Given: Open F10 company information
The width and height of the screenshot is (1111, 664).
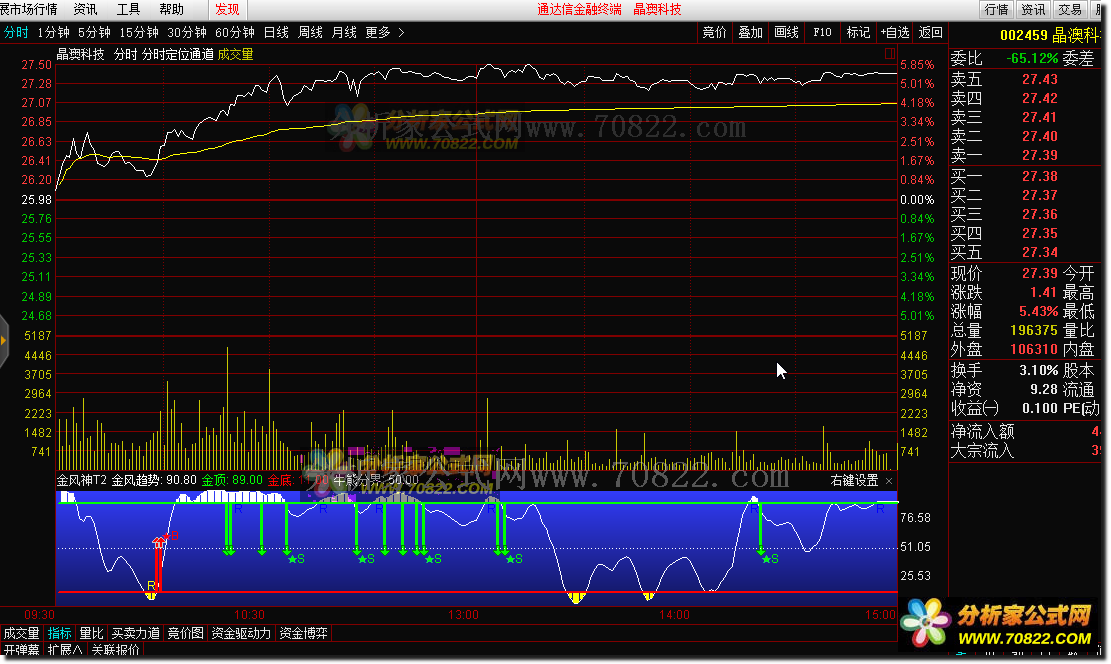Looking at the screenshot, I should (x=823, y=33).
